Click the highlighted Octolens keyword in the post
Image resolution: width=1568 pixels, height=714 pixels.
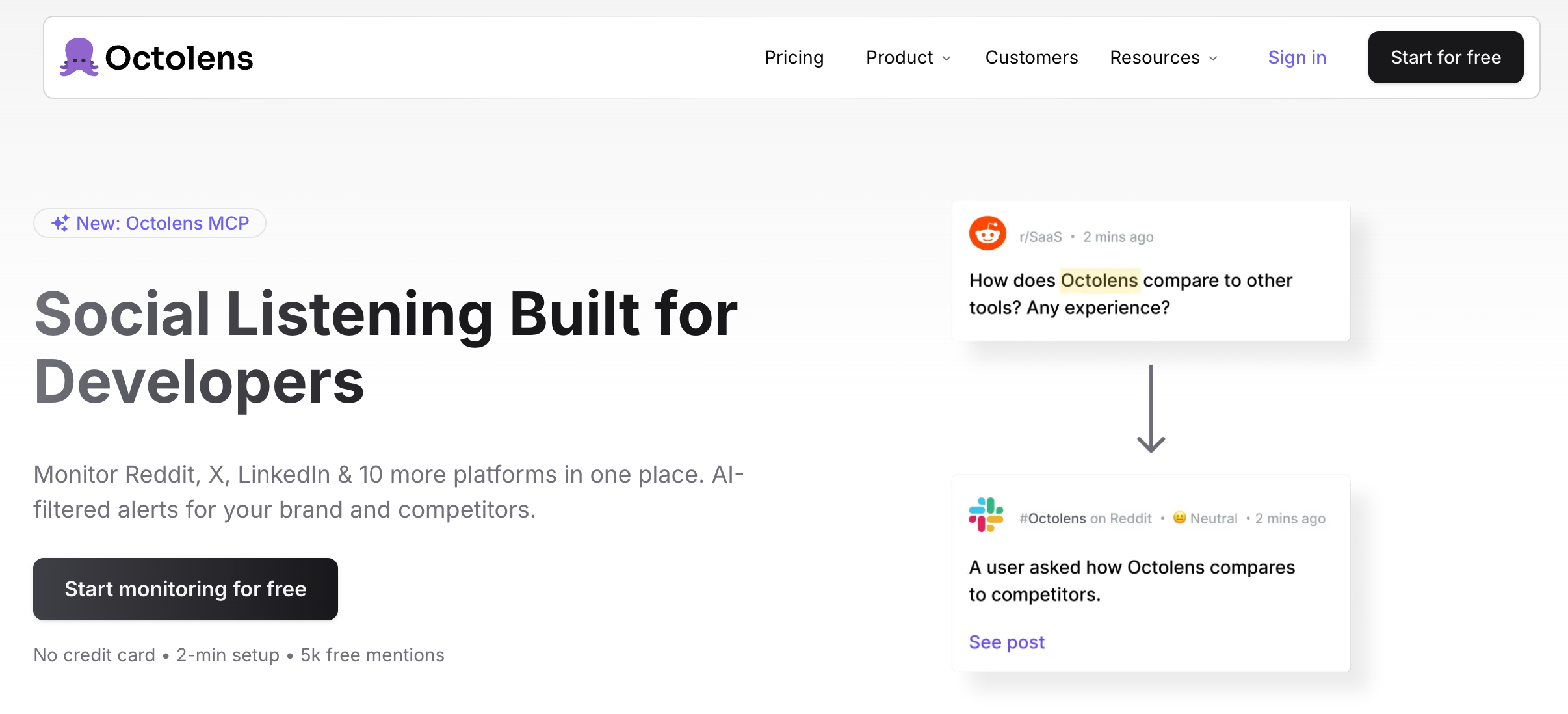[1099, 280]
